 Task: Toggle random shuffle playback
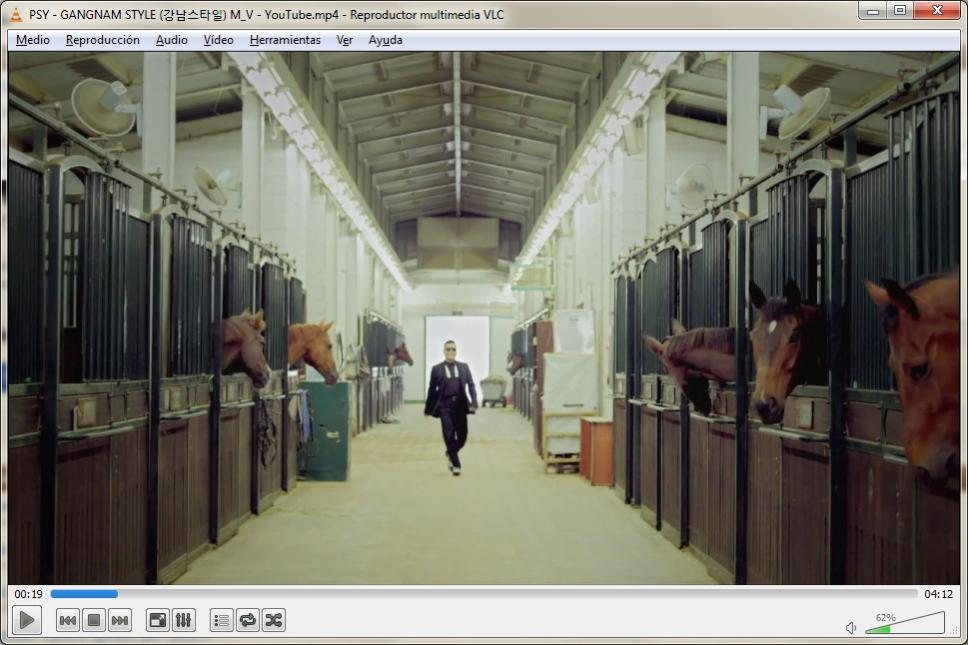pyautogui.click(x=273, y=620)
